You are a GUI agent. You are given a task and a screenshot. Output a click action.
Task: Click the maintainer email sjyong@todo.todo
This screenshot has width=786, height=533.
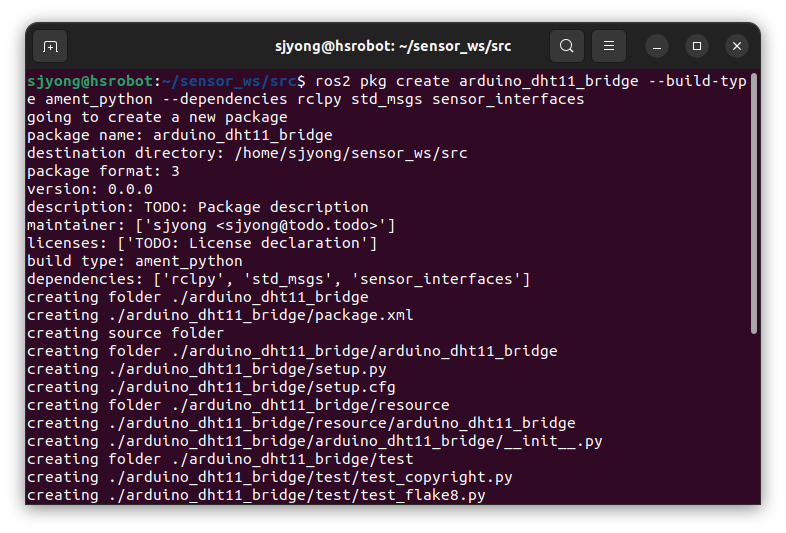click(297, 226)
